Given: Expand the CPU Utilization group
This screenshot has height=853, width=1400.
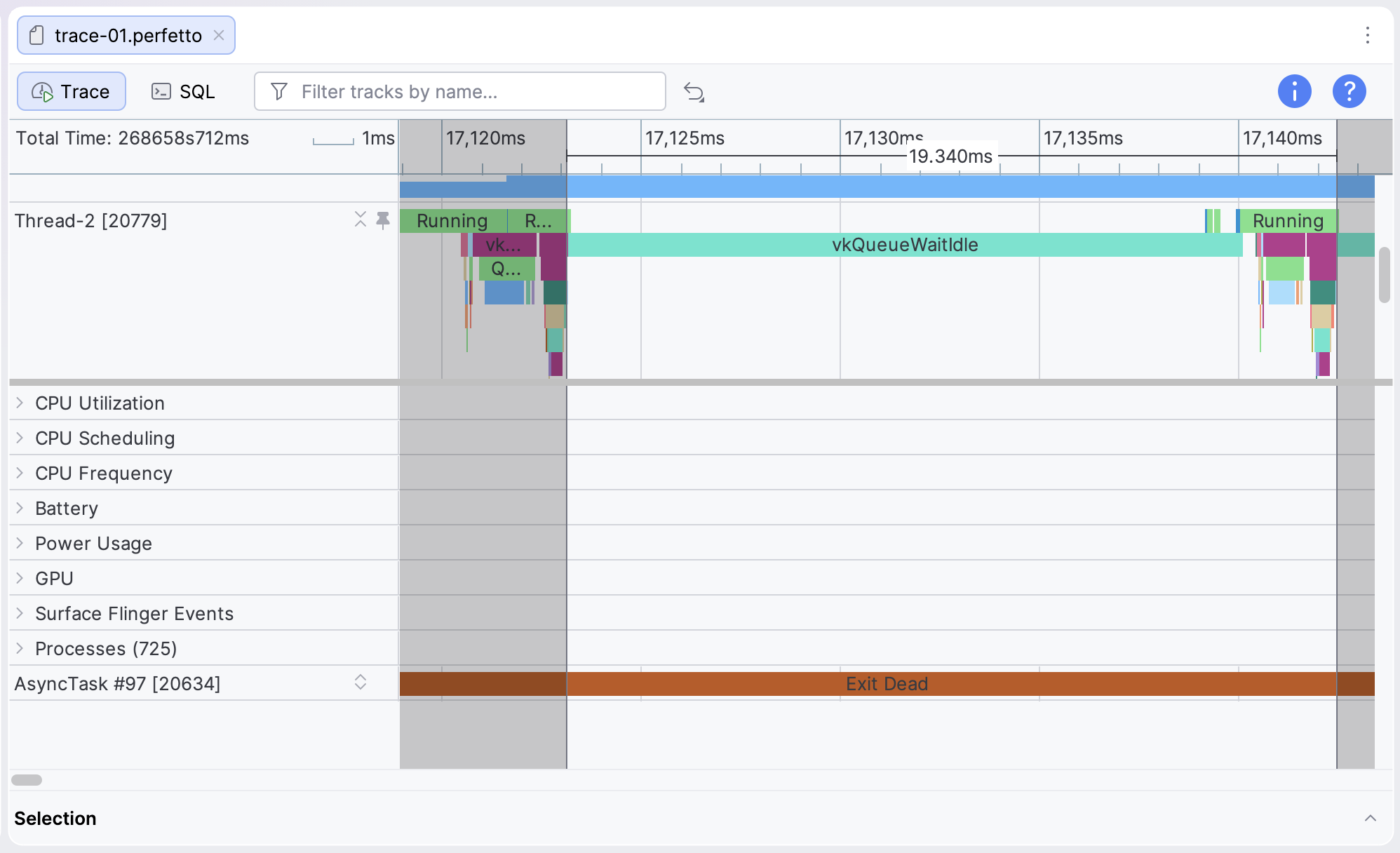Looking at the screenshot, I should pyautogui.click(x=20, y=403).
